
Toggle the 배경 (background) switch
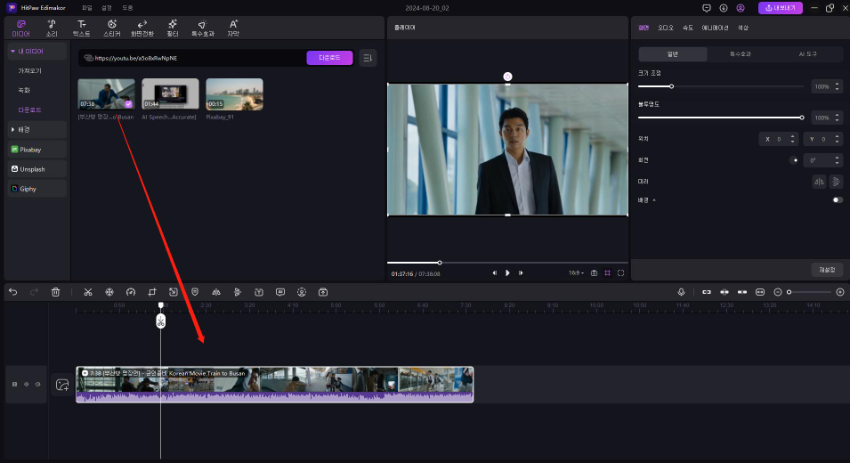point(837,200)
